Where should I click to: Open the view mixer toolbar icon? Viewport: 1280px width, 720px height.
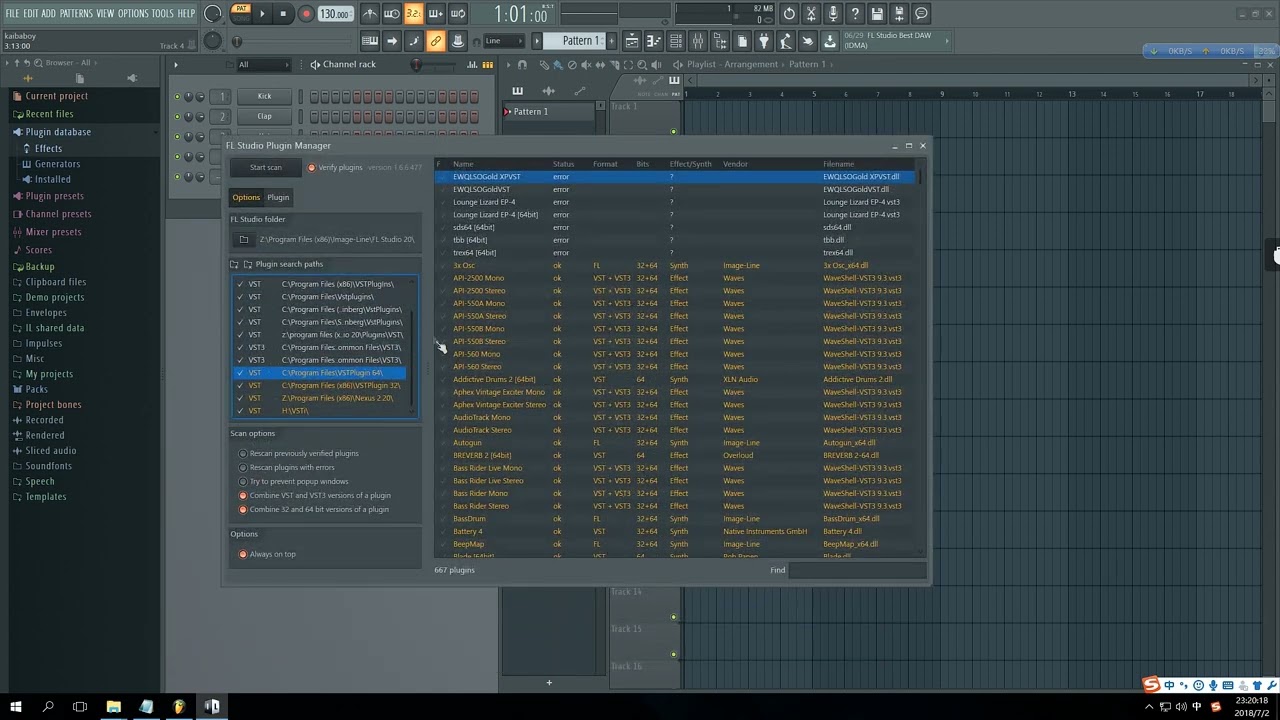[x=698, y=41]
